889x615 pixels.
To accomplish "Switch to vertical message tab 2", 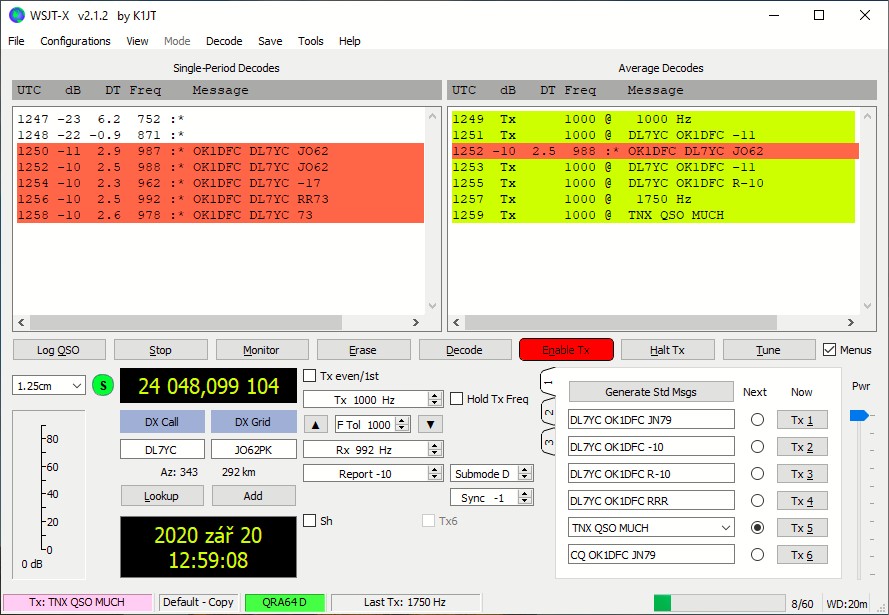I will coord(547,412).
